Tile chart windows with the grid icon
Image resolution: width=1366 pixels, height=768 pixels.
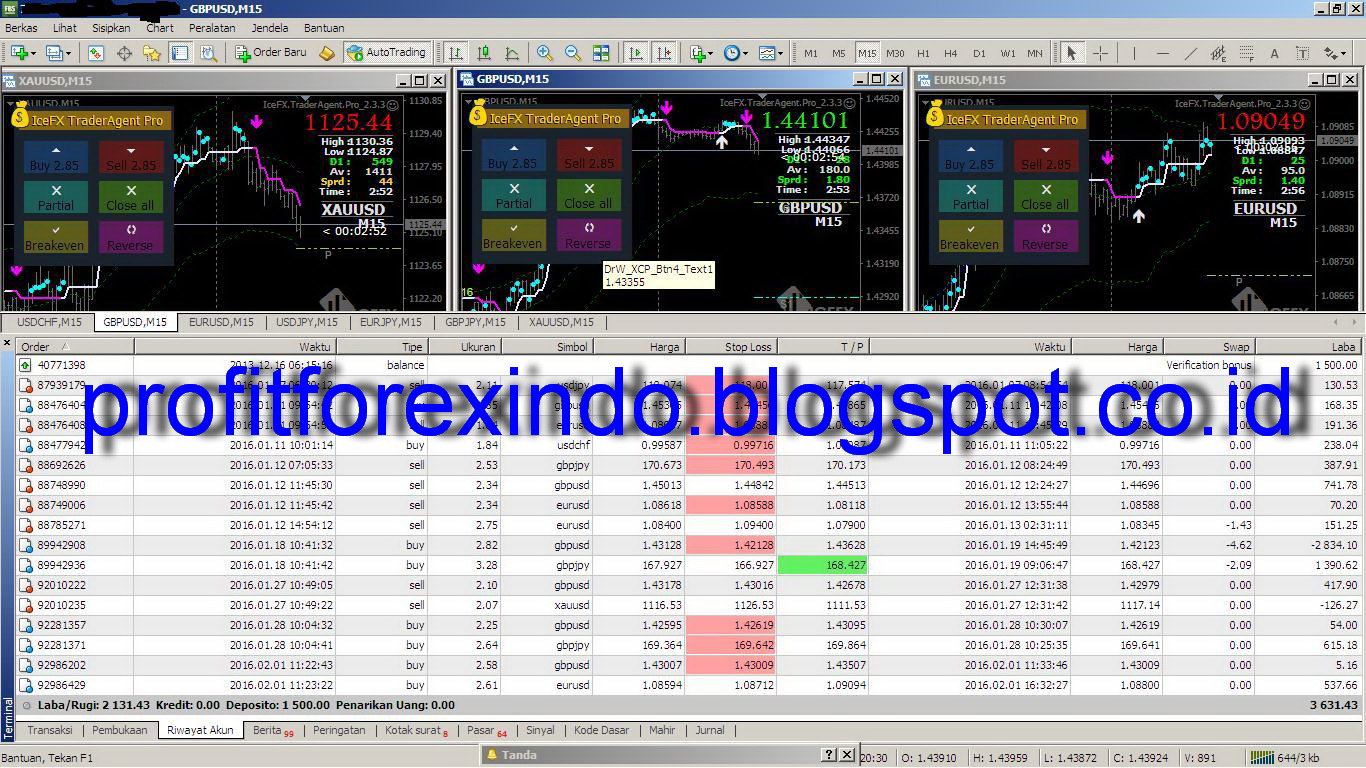[601, 53]
